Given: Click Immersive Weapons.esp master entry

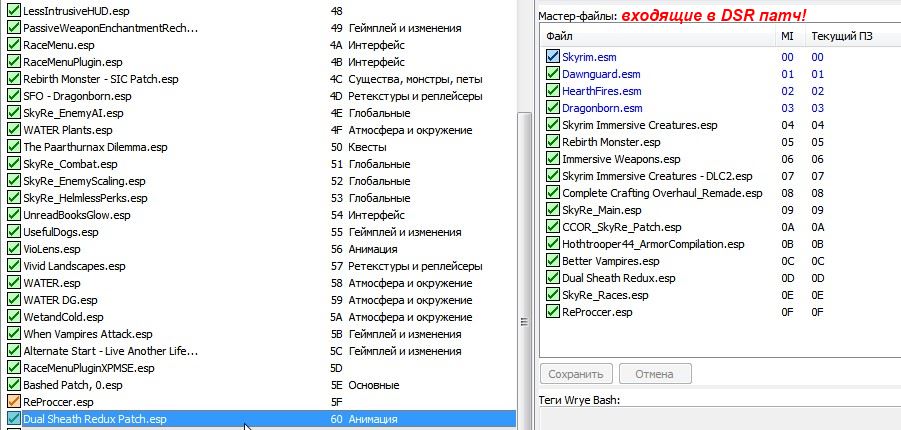Looking at the screenshot, I should pos(621,159).
